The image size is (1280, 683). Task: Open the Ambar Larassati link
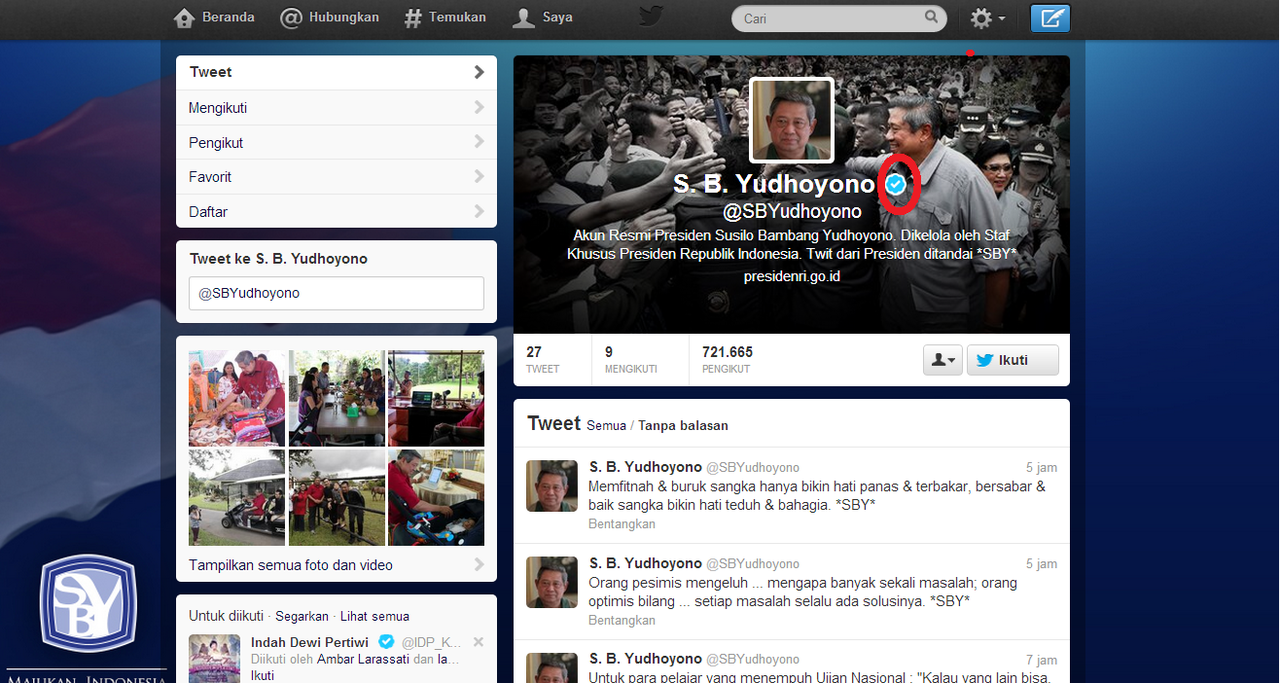[363, 659]
